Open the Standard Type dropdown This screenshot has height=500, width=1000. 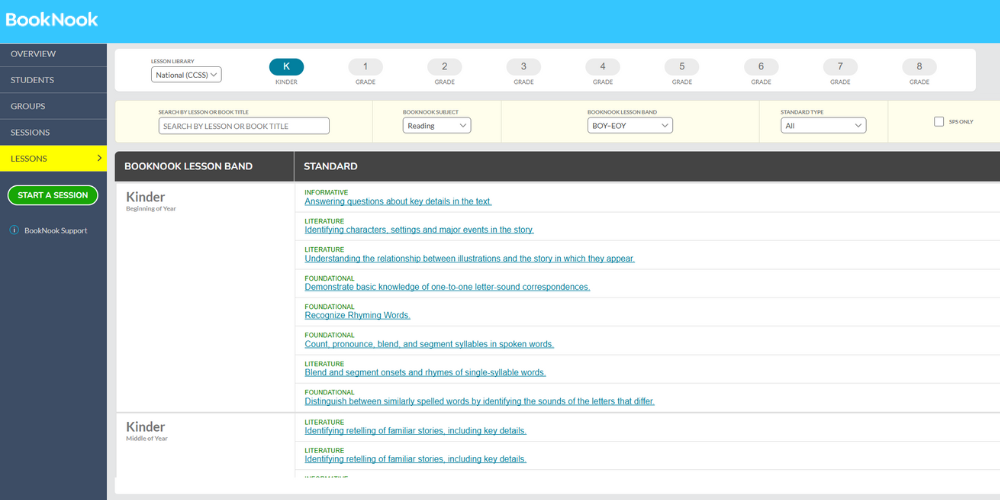823,126
